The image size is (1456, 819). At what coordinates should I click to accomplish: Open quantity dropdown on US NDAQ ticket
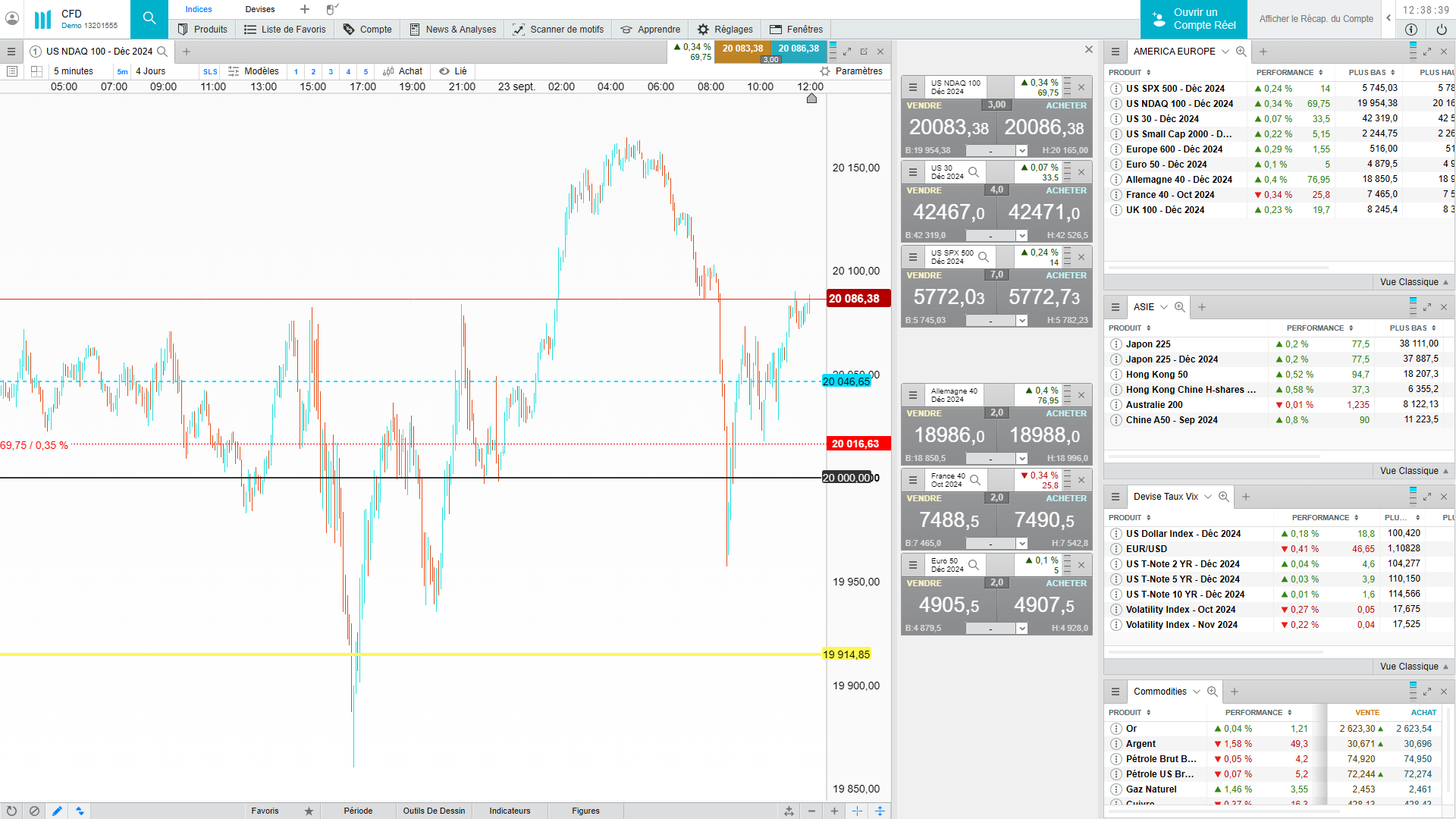click(1021, 151)
